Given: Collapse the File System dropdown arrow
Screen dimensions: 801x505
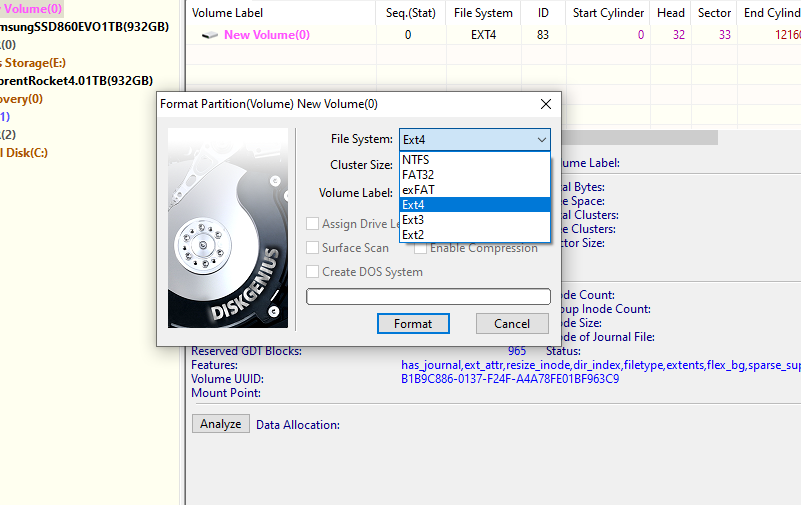Looking at the screenshot, I should [x=541, y=140].
